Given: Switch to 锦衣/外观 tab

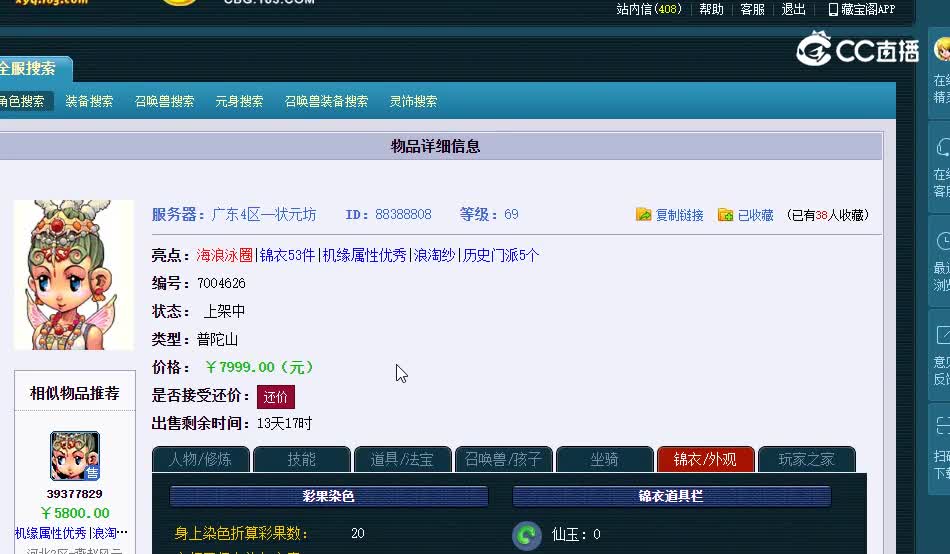Looking at the screenshot, I should 705,459.
